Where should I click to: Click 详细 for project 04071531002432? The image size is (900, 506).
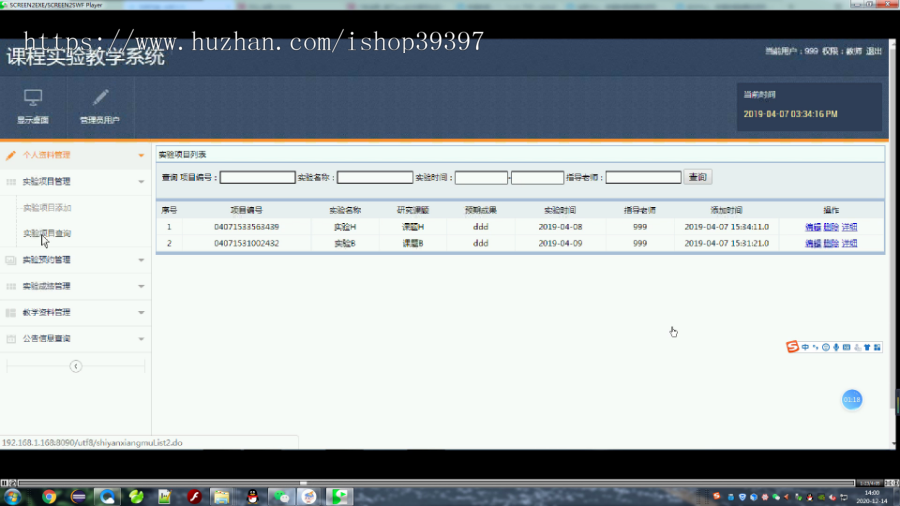pyautogui.click(x=849, y=243)
